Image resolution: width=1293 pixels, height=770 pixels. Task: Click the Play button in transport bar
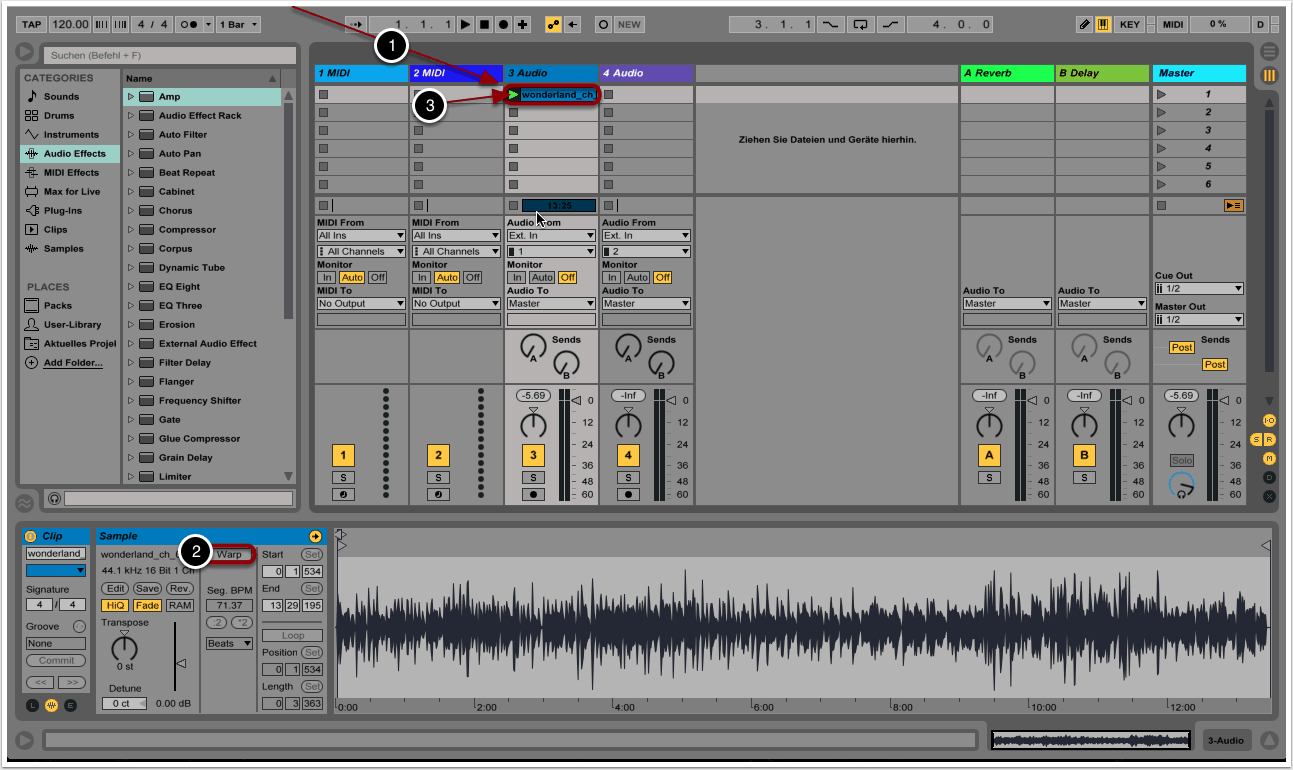tap(465, 24)
